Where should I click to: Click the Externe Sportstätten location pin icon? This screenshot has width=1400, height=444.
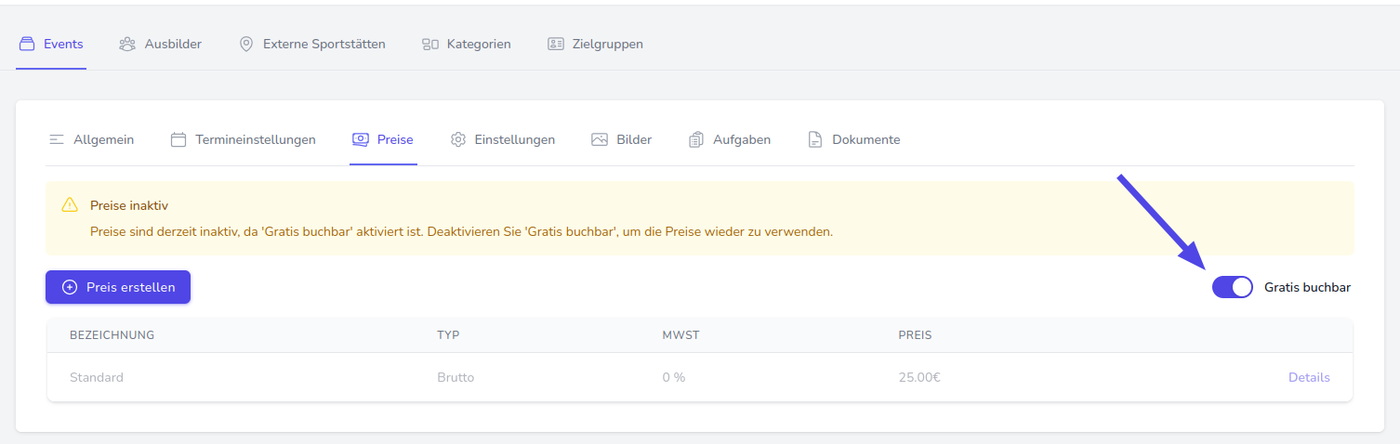[246, 44]
